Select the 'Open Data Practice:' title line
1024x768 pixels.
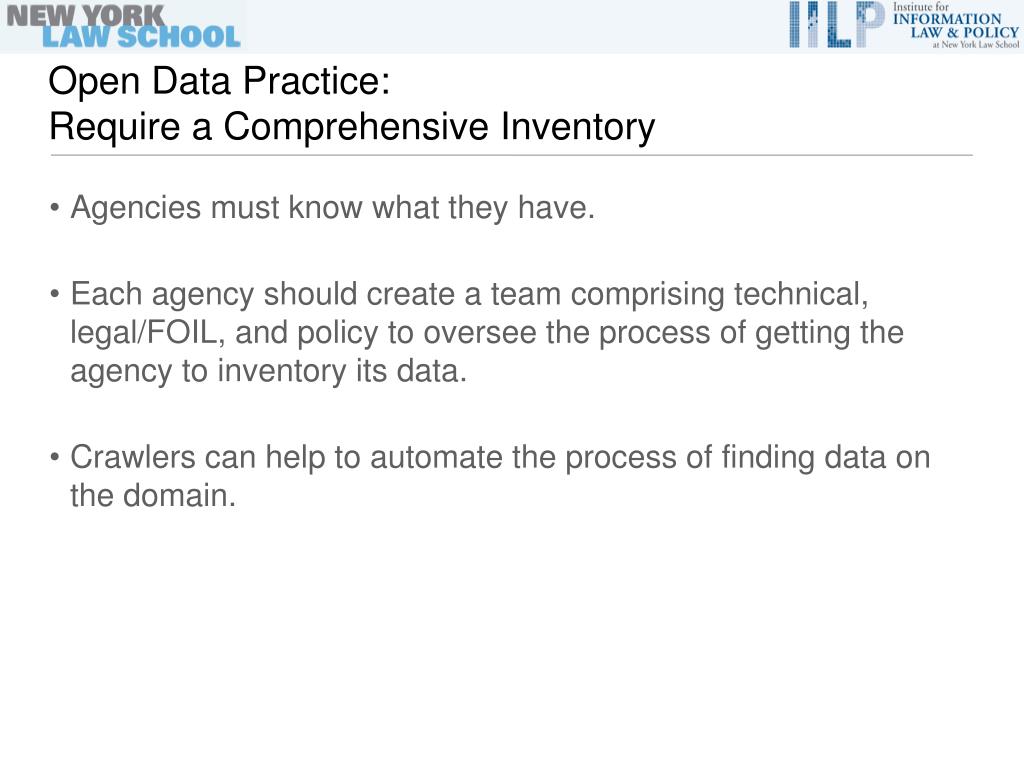pos(219,82)
